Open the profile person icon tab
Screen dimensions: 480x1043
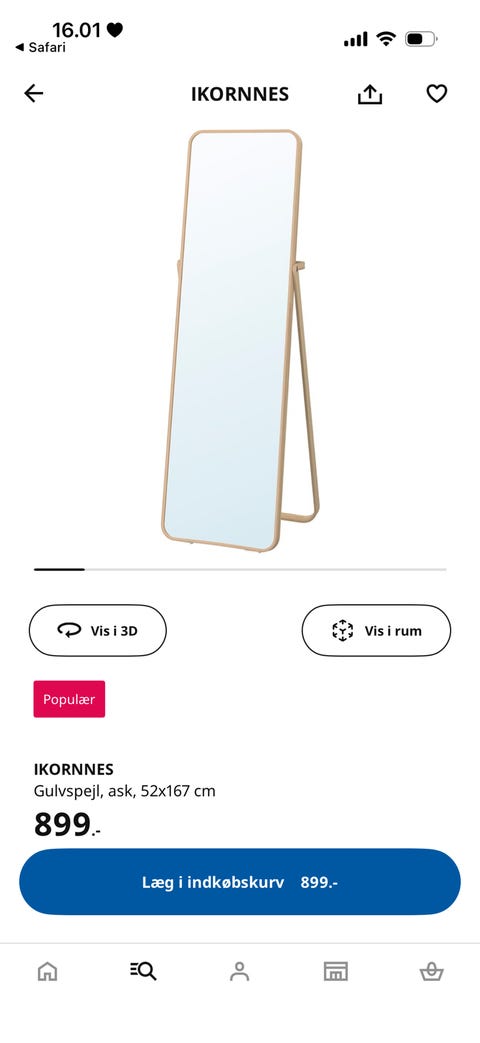click(239, 971)
